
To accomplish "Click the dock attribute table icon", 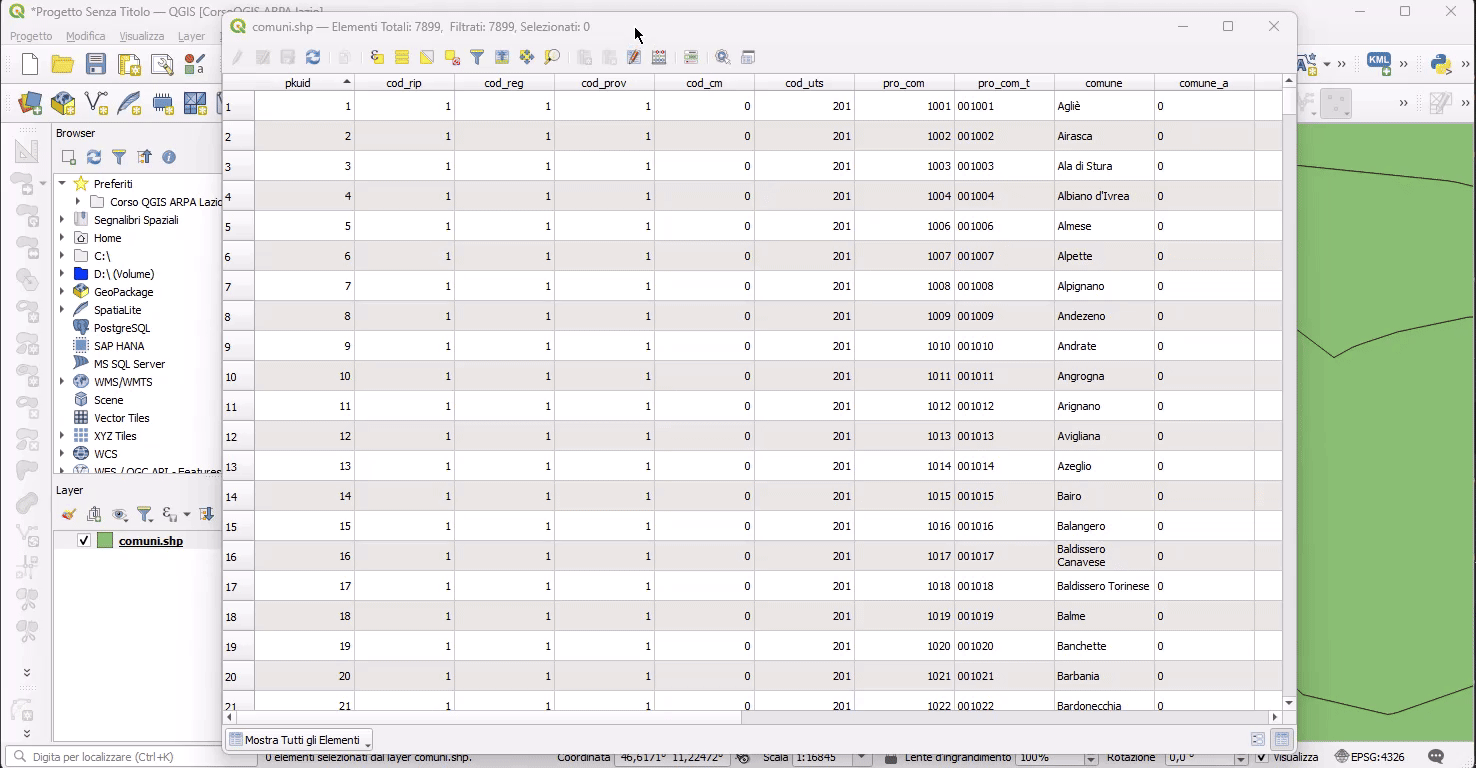I will coord(748,58).
